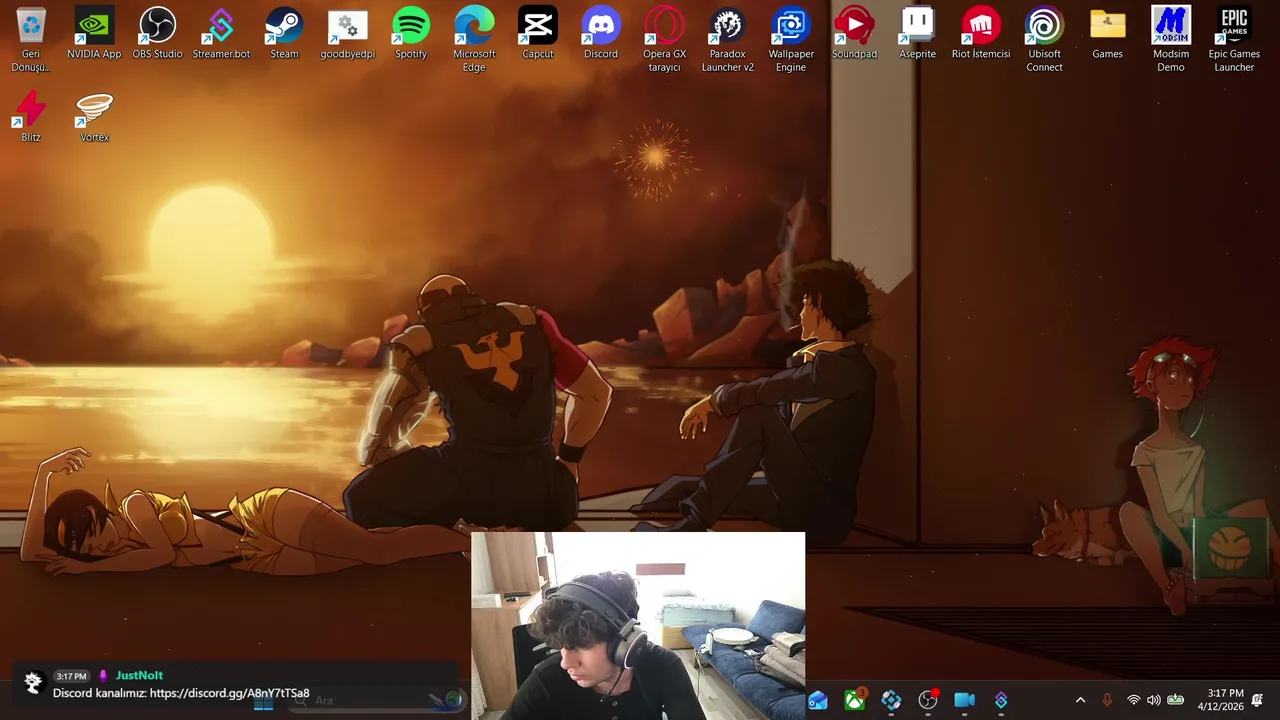Select the Riot İstemcisi desktop icon
Viewport: 1280px width, 720px height.
coord(981,34)
